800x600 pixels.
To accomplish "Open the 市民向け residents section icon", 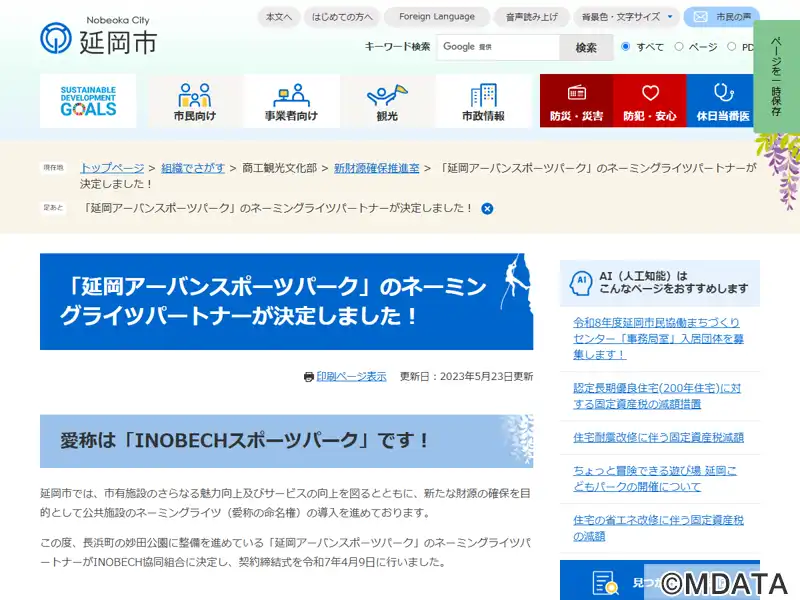I will (x=194, y=101).
